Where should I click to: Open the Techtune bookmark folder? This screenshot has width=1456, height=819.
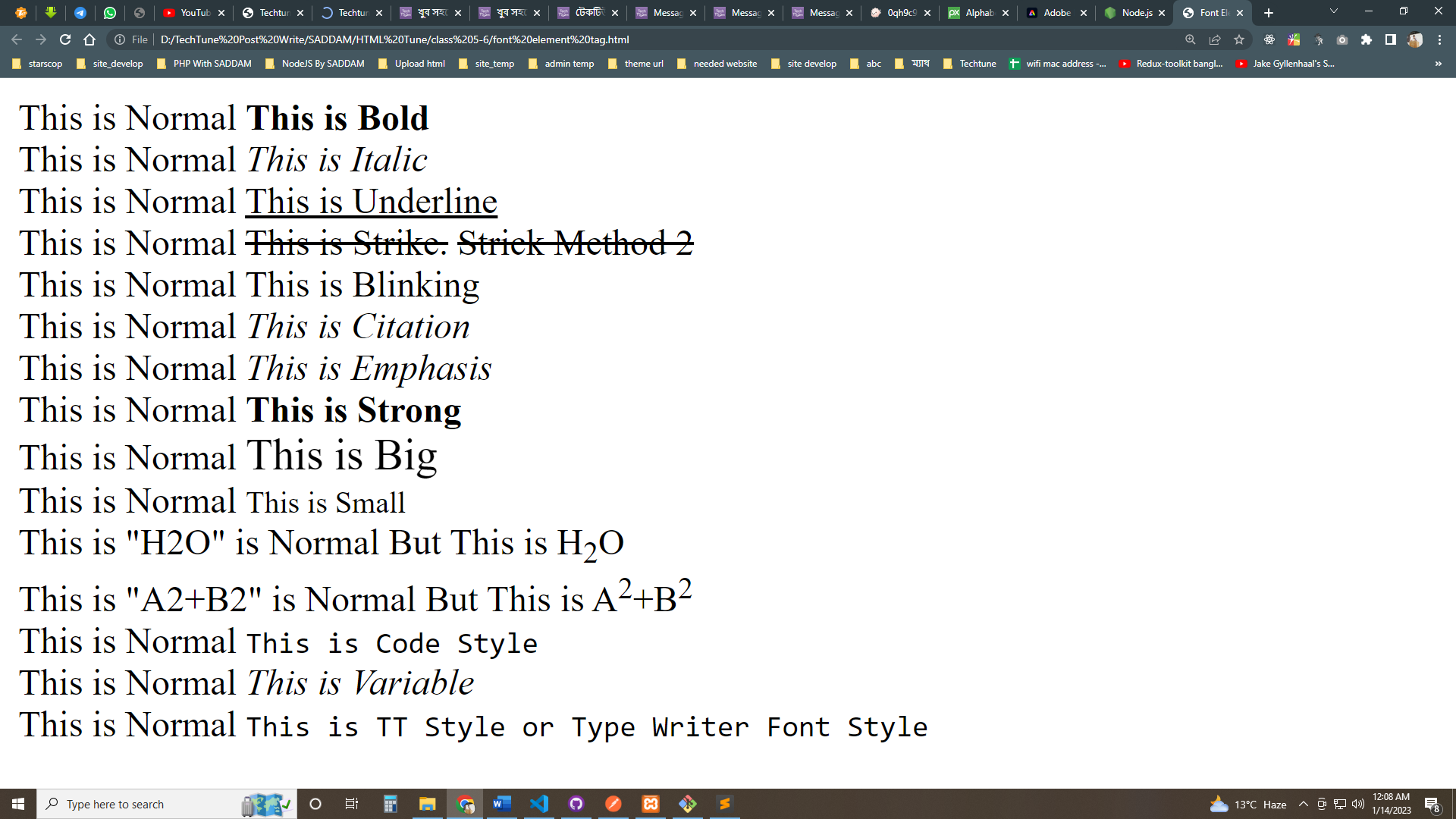tap(970, 64)
